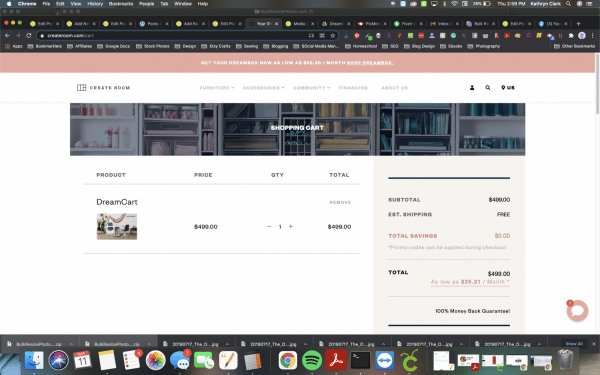Switch to the Fiverr tab

click(408, 23)
